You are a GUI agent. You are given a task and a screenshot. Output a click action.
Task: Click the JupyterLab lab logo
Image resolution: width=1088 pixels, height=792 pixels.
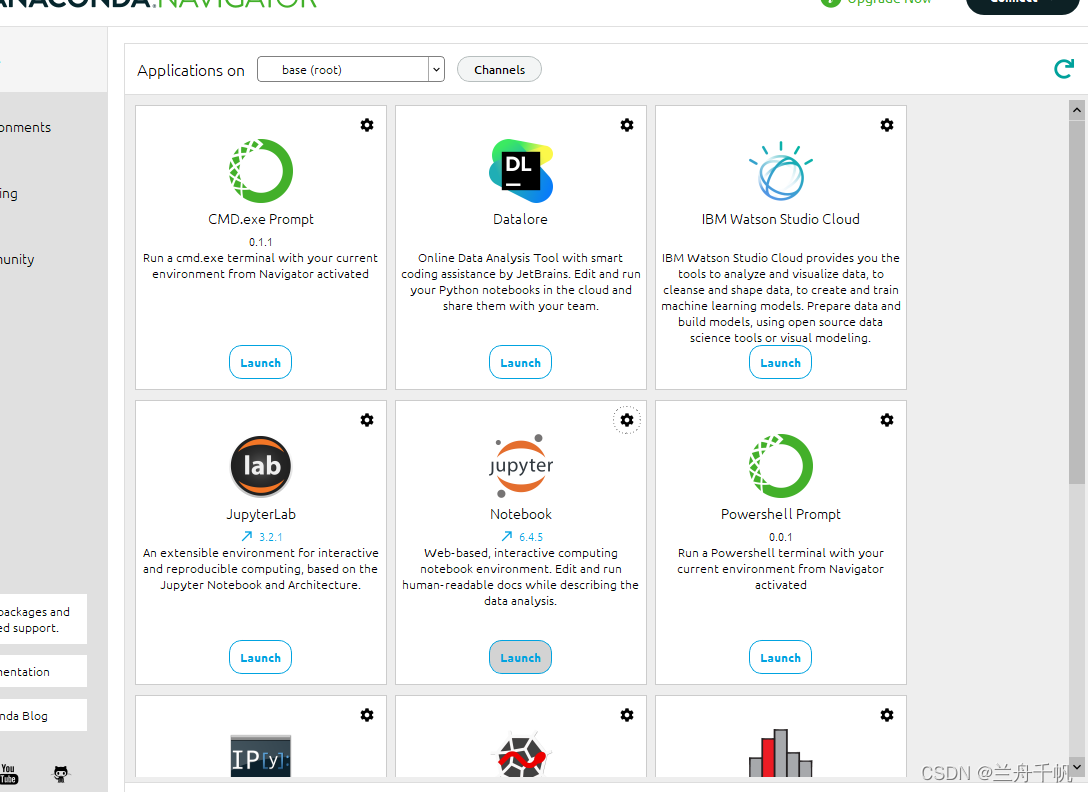click(x=261, y=466)
